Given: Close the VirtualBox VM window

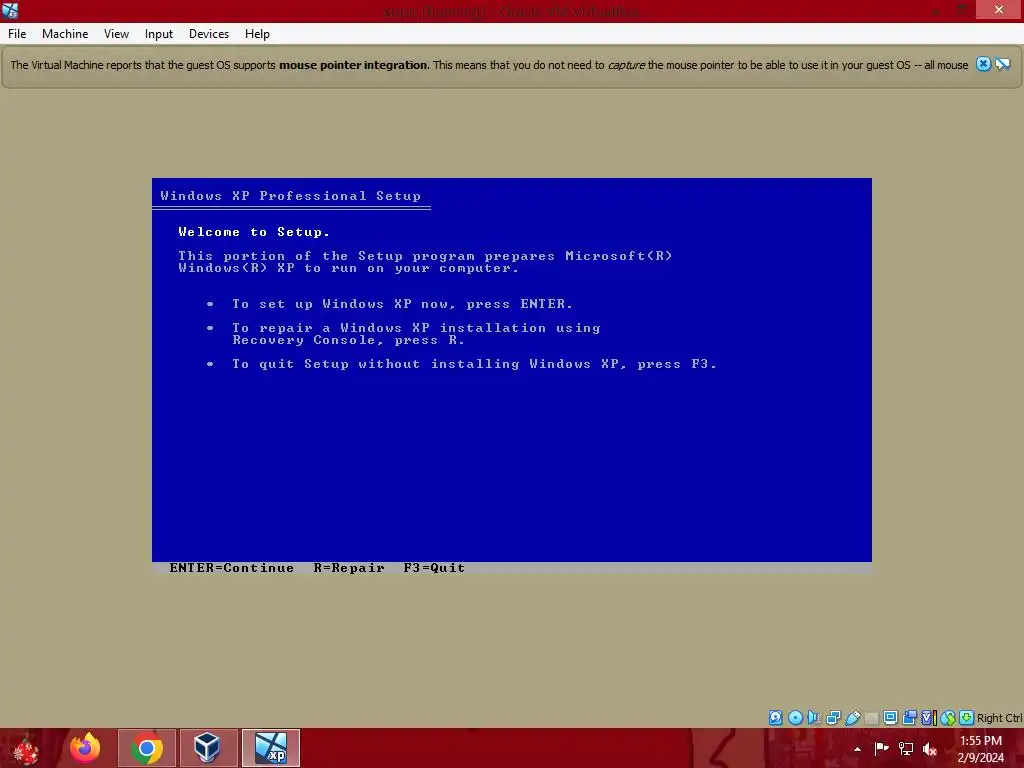Looking at the screenshot, I should click(999, 9).
